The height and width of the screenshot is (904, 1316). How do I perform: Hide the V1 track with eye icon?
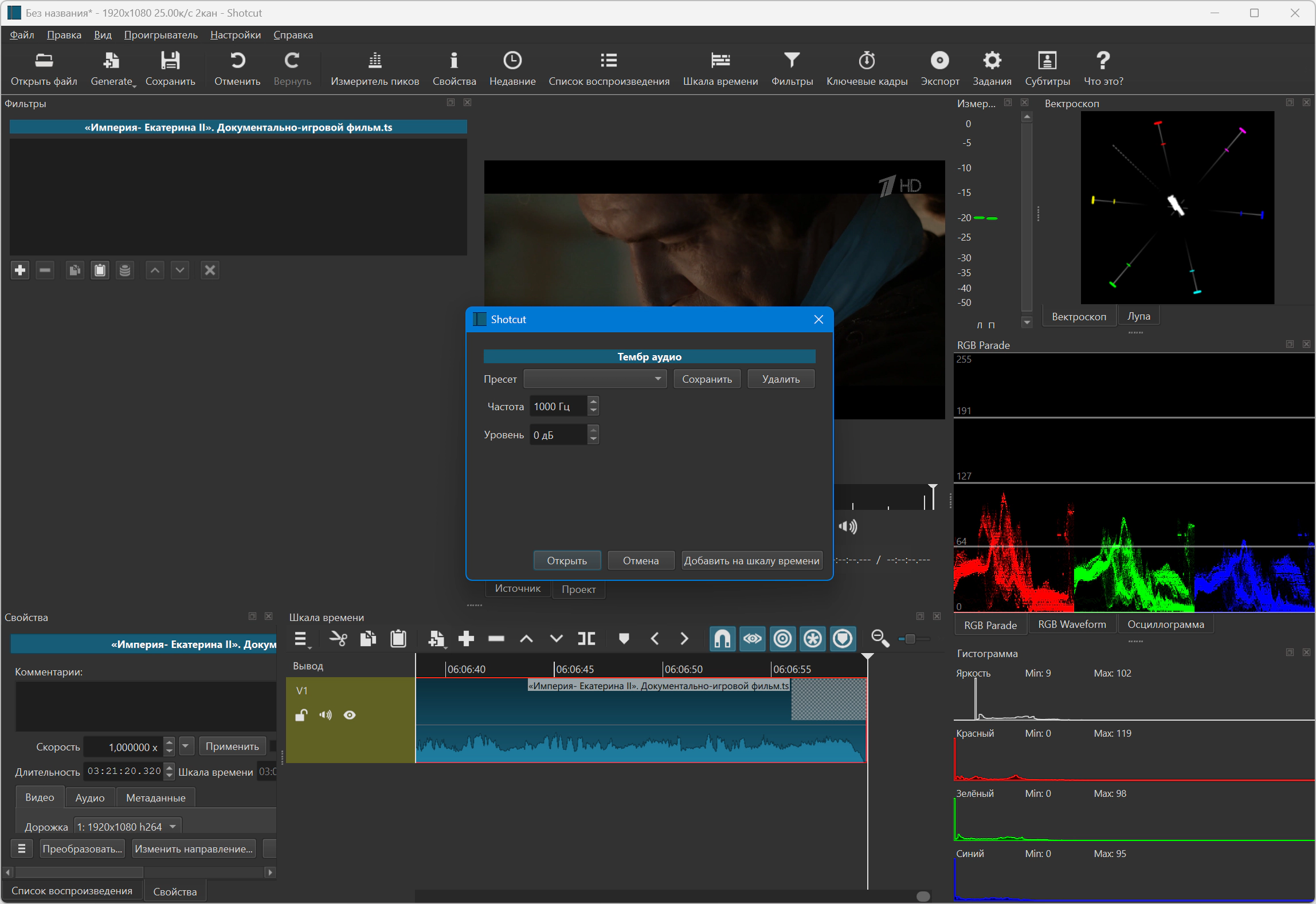point(349,714)
